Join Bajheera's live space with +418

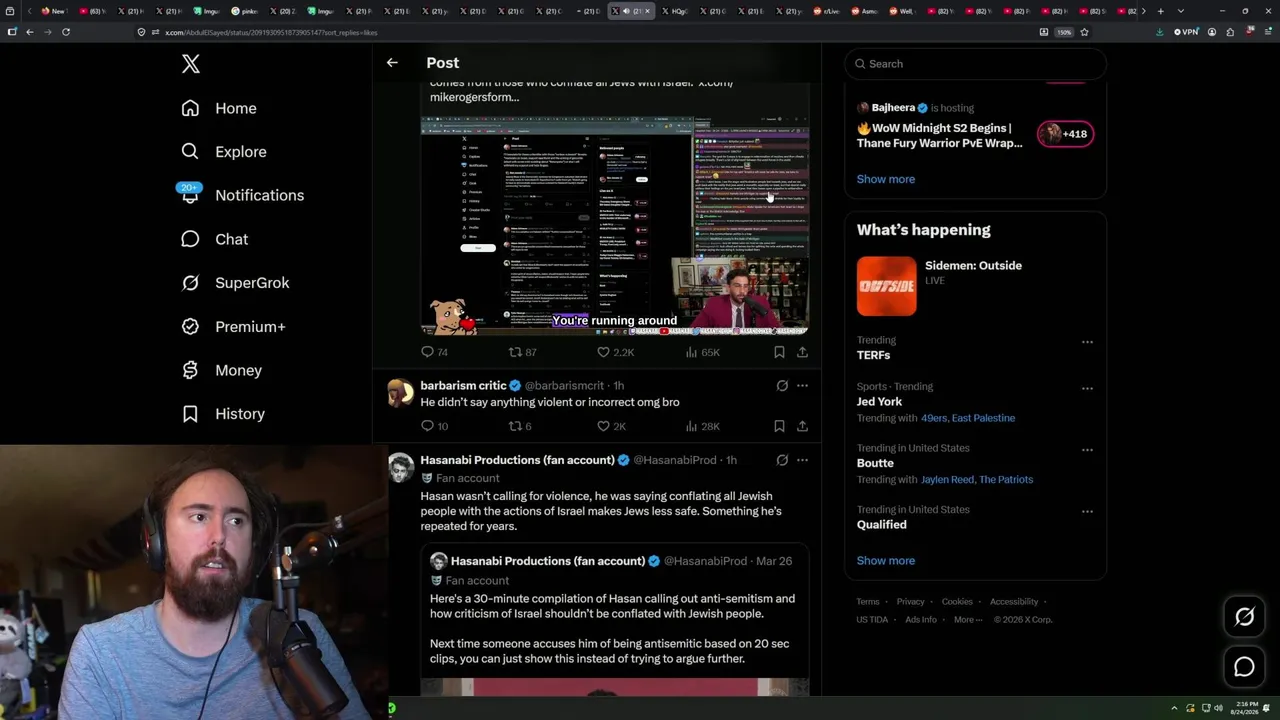click(1065, 134)
